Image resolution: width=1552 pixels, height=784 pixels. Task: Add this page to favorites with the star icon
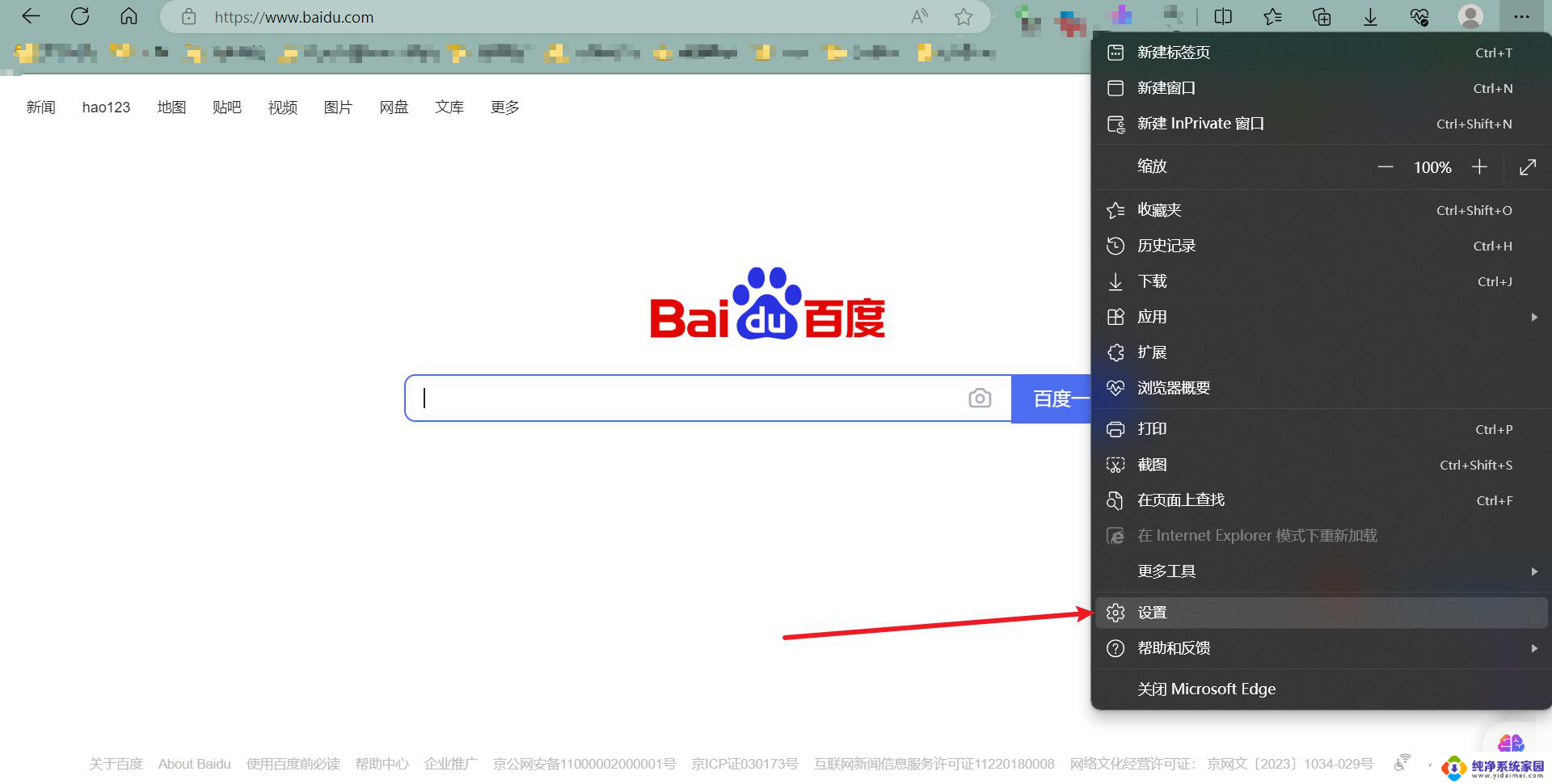[963, 17]
